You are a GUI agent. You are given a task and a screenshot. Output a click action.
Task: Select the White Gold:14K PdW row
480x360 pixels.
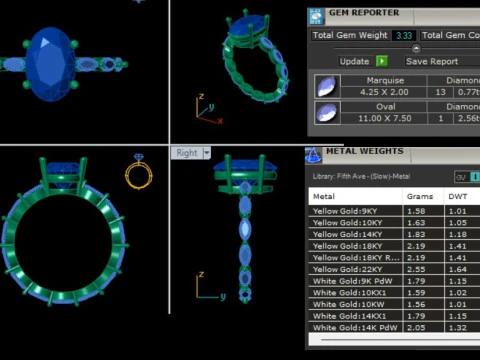(394, 327)
